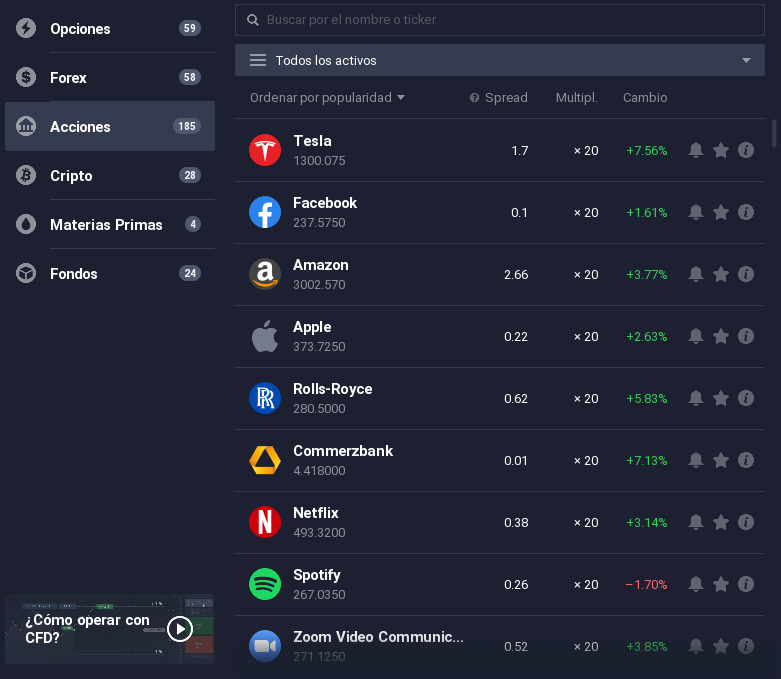Screen dimensions: 781x679
Task: Switch to the Fondos category
Action: [x=110, y=273]
